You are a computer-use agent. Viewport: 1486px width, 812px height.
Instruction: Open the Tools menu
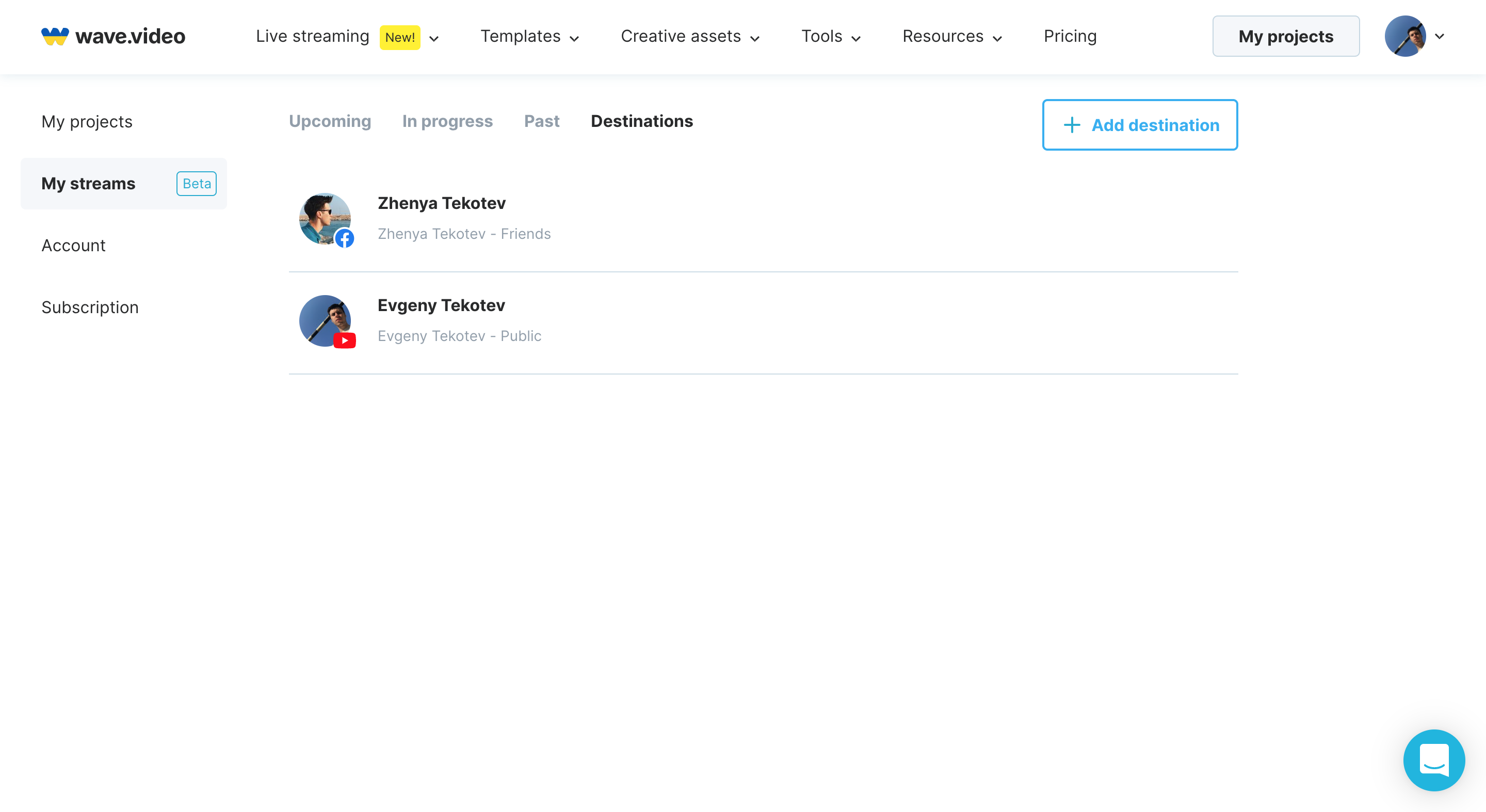821,36
